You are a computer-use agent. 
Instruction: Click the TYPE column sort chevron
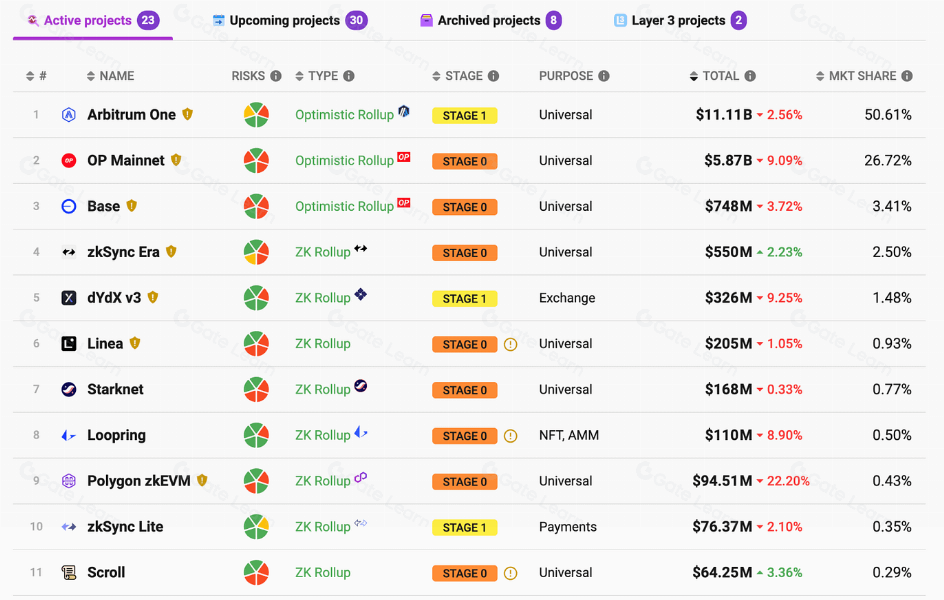tap(298, 75)
